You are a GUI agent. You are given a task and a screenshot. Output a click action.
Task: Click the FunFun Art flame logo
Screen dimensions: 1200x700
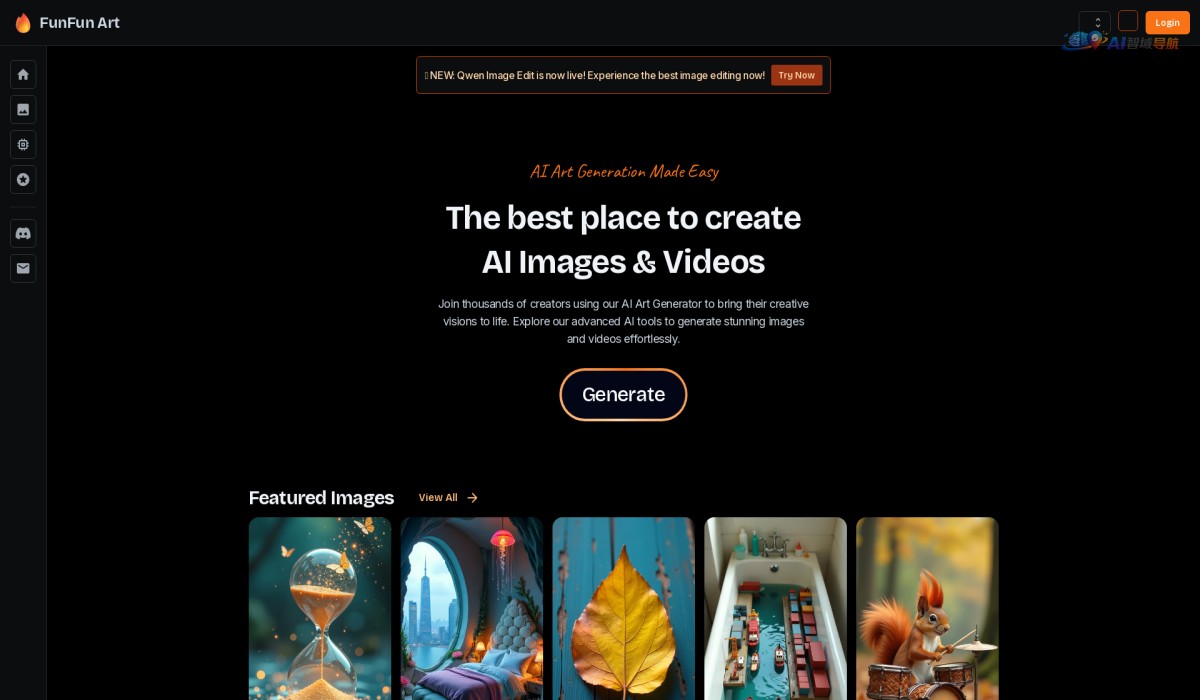pos(23,22)
